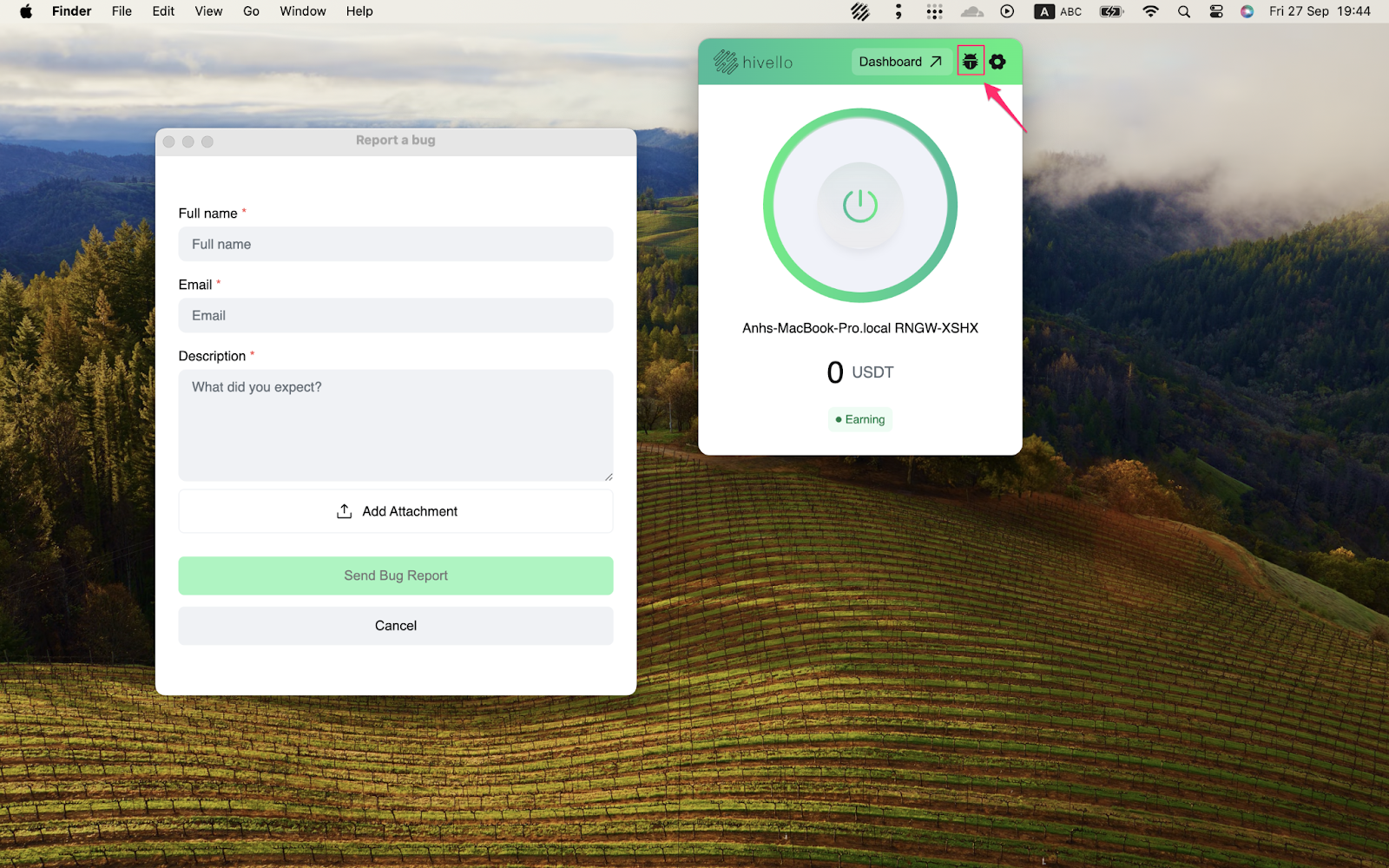Click the Hivello icon in the menu bar
Image resolution: width=1389 pixels, height=868 pixels.
point(859,11)
